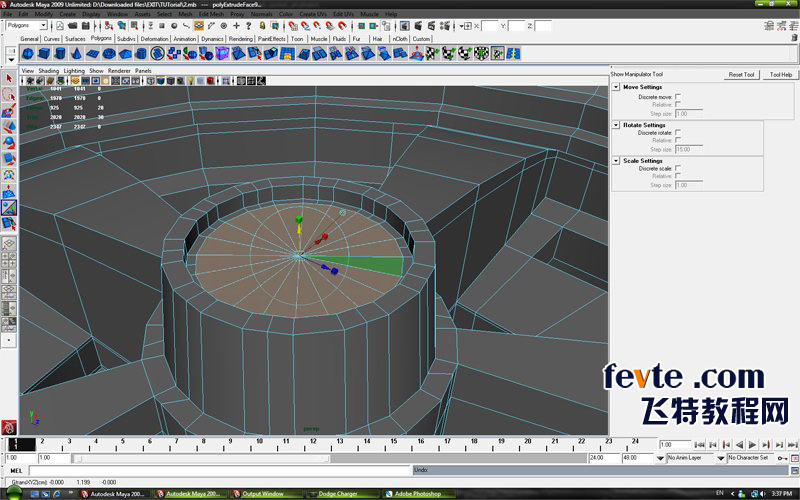Choose the Lasso select tool in toolbox

point(9,94)
